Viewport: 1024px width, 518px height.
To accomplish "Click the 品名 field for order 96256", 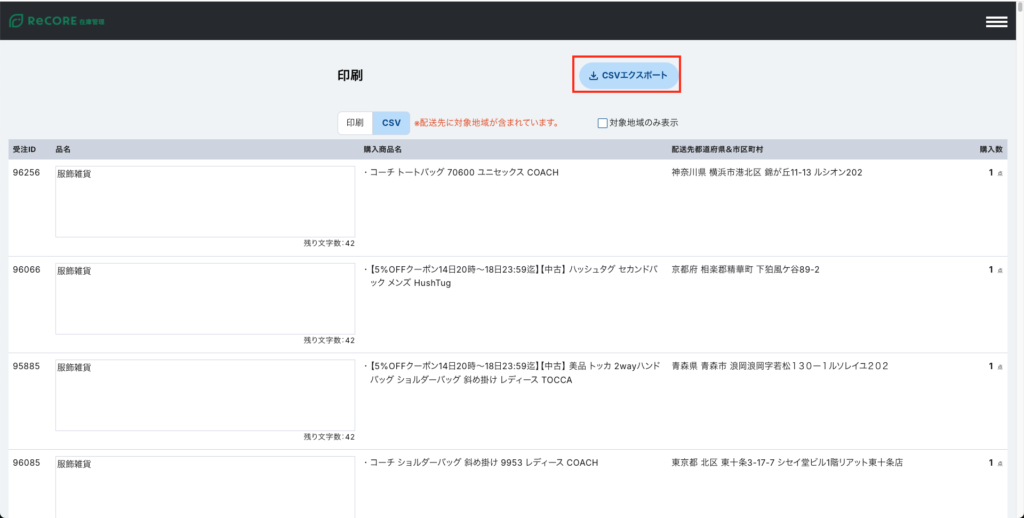I will pos(205,202).
